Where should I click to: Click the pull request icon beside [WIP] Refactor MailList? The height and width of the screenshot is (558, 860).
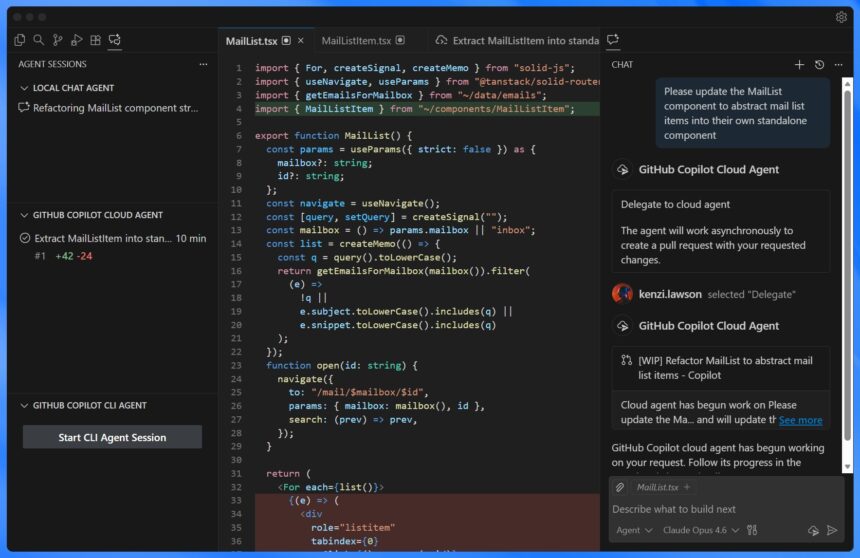pos(626,360)
